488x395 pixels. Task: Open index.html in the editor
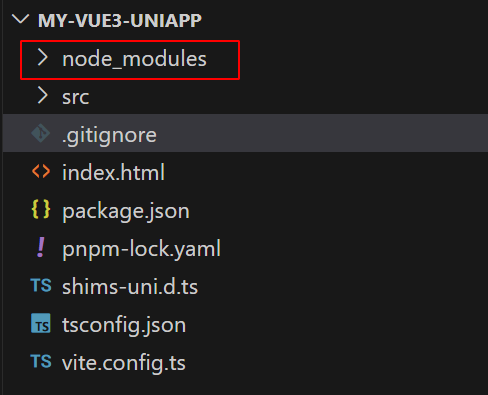coord(113,172)
